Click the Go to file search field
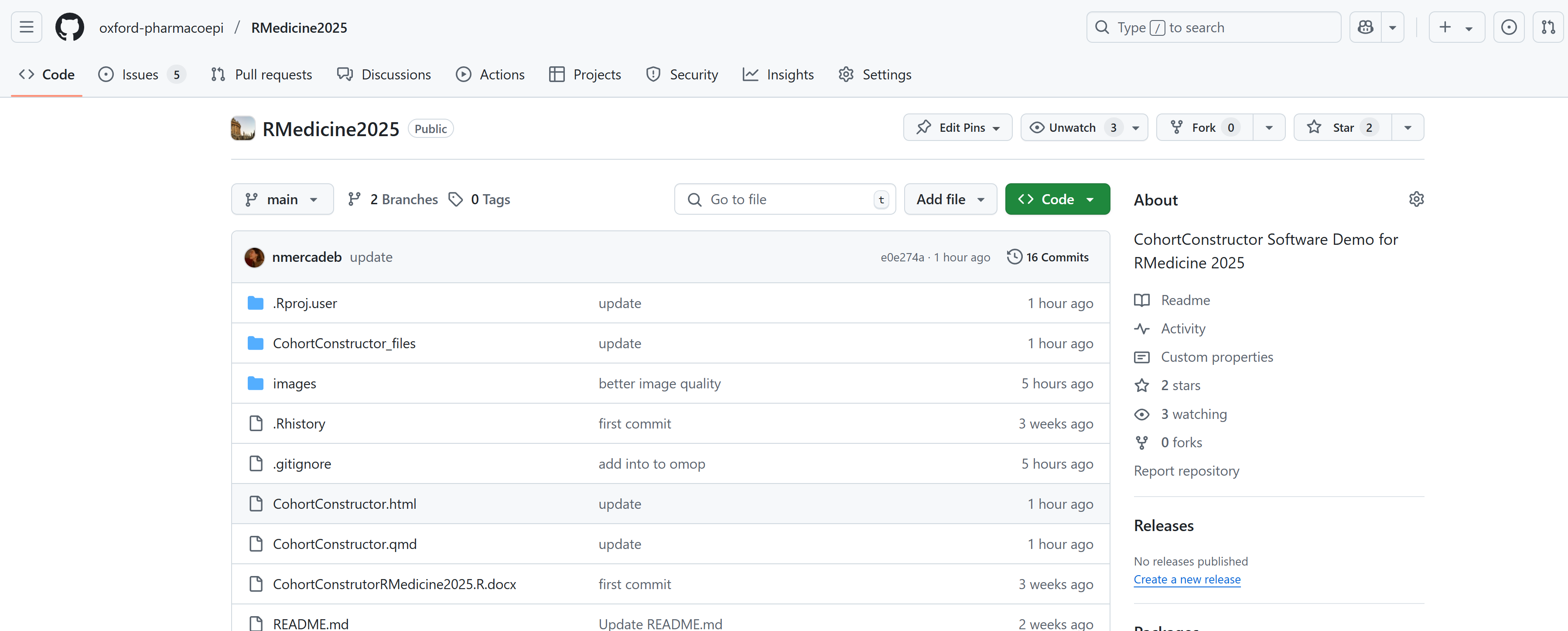 [784, 199]
